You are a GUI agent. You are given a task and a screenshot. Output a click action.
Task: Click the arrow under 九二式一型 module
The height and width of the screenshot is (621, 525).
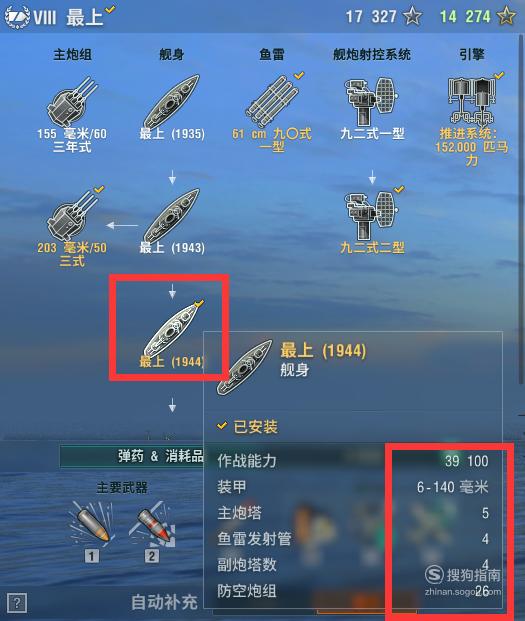pyautogui.click(x=372, y=177)
